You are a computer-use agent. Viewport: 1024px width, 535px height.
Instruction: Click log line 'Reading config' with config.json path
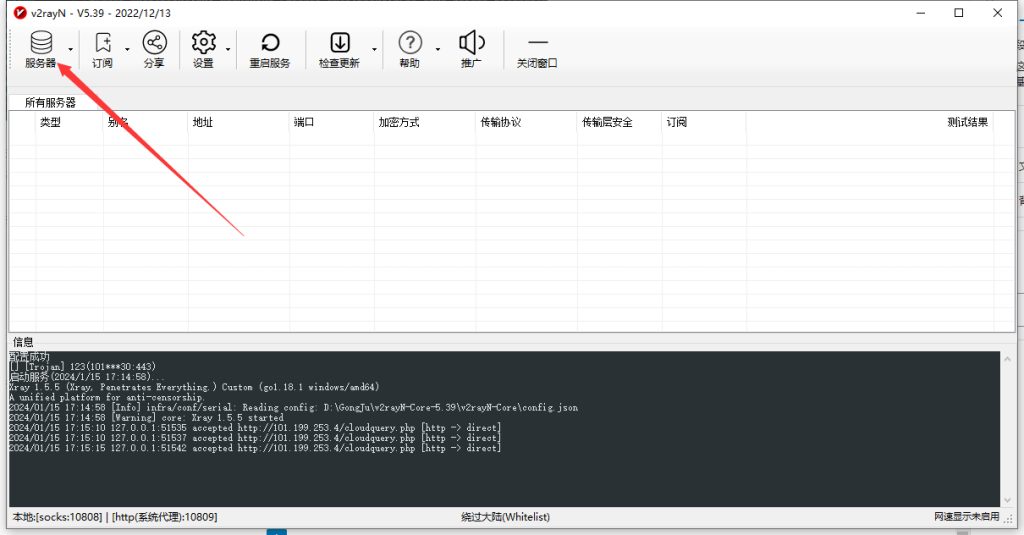pos(293,408)
